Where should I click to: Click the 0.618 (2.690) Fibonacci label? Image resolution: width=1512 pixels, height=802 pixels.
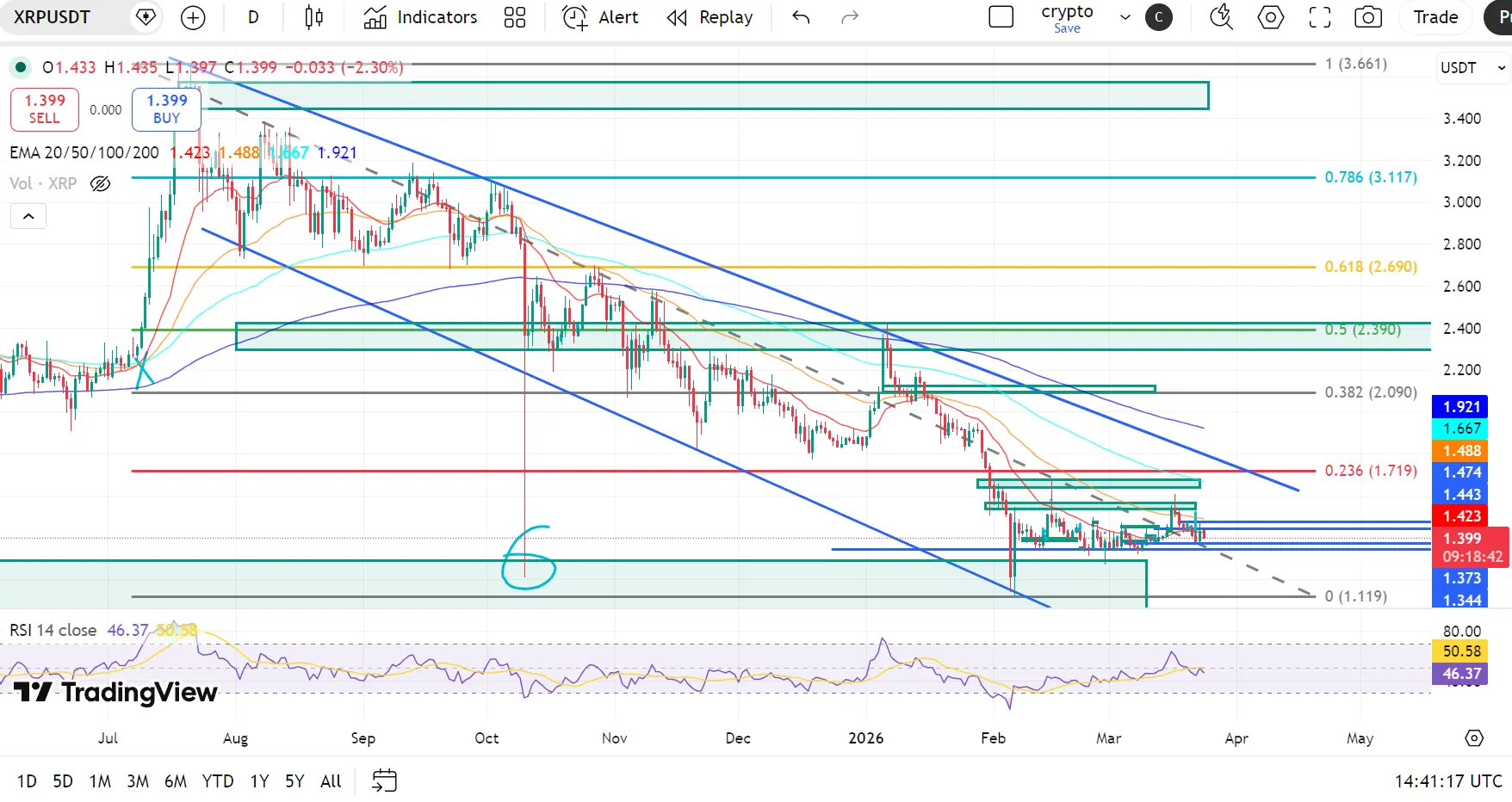coord(1371,267)
